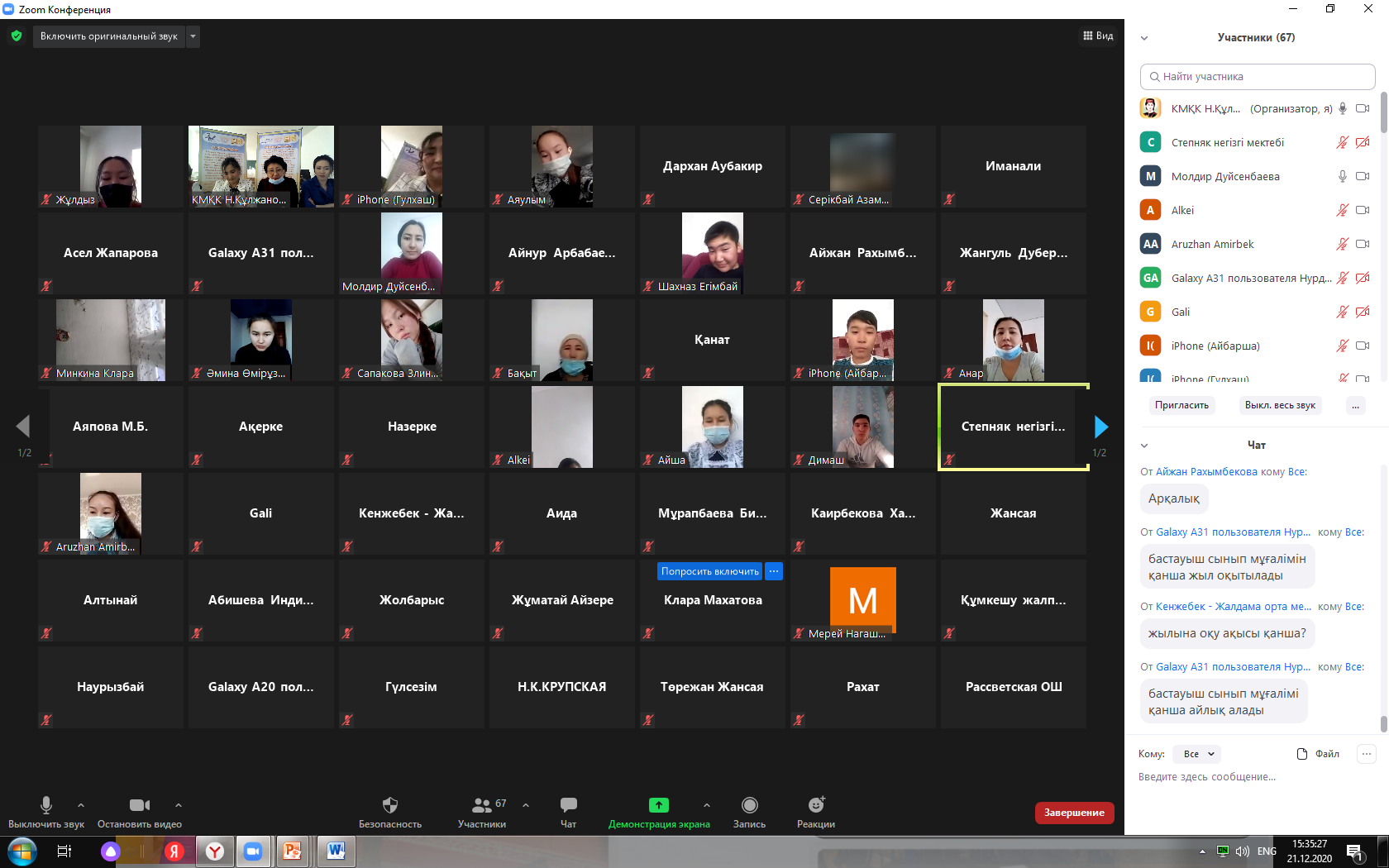The width and height of the screenshot is (1389, 868).
Task: Toggle Включить оригинальный звук button
Action: [108, 36]
